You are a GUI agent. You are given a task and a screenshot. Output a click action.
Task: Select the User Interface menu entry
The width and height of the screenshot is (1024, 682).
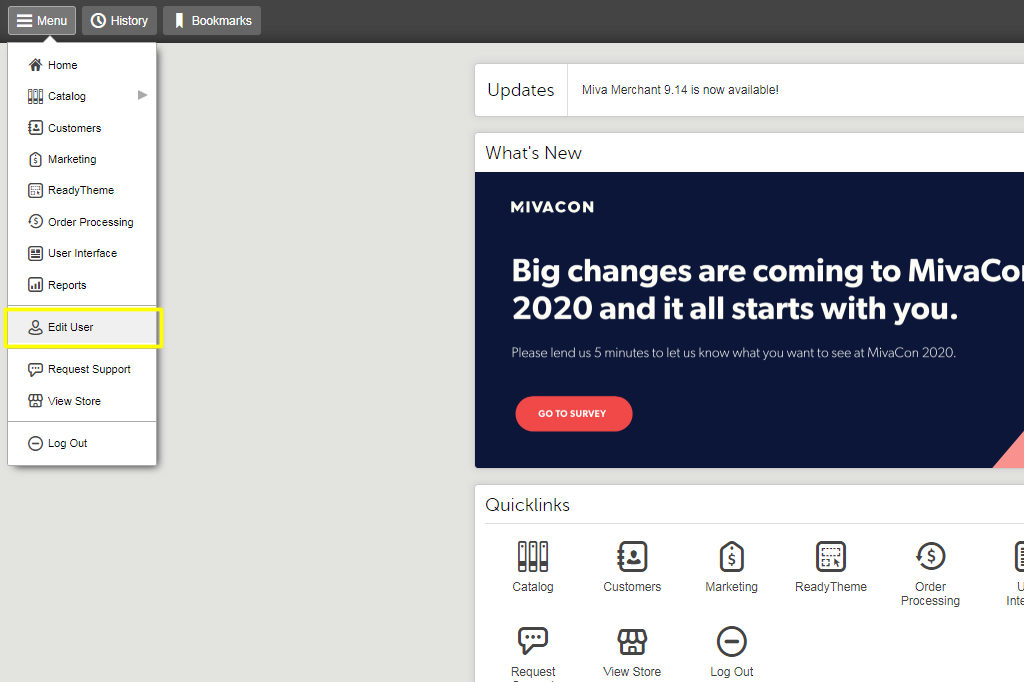[x=82, y=253]
